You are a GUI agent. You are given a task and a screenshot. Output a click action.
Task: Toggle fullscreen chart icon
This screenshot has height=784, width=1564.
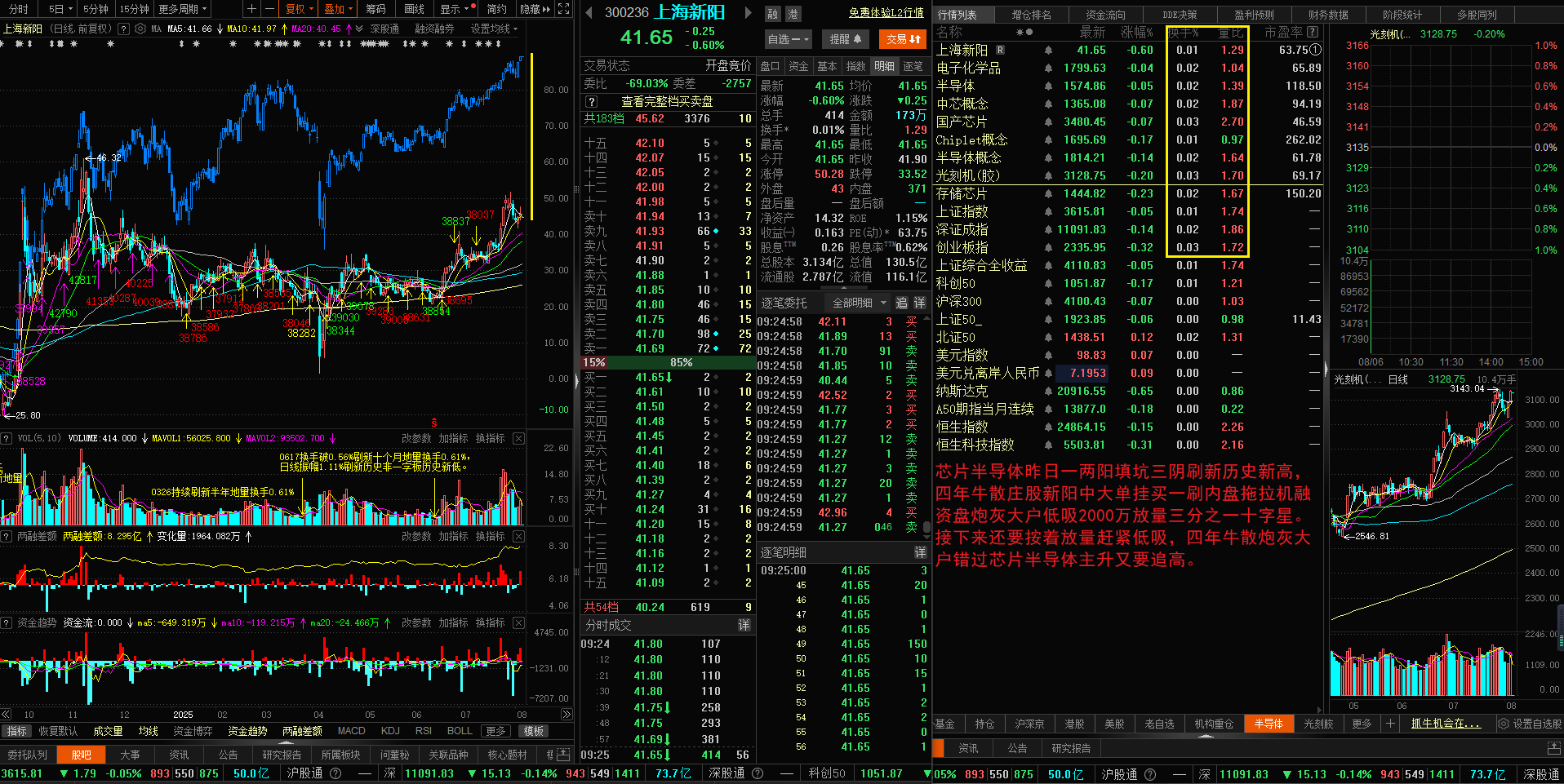coord(563,9)
